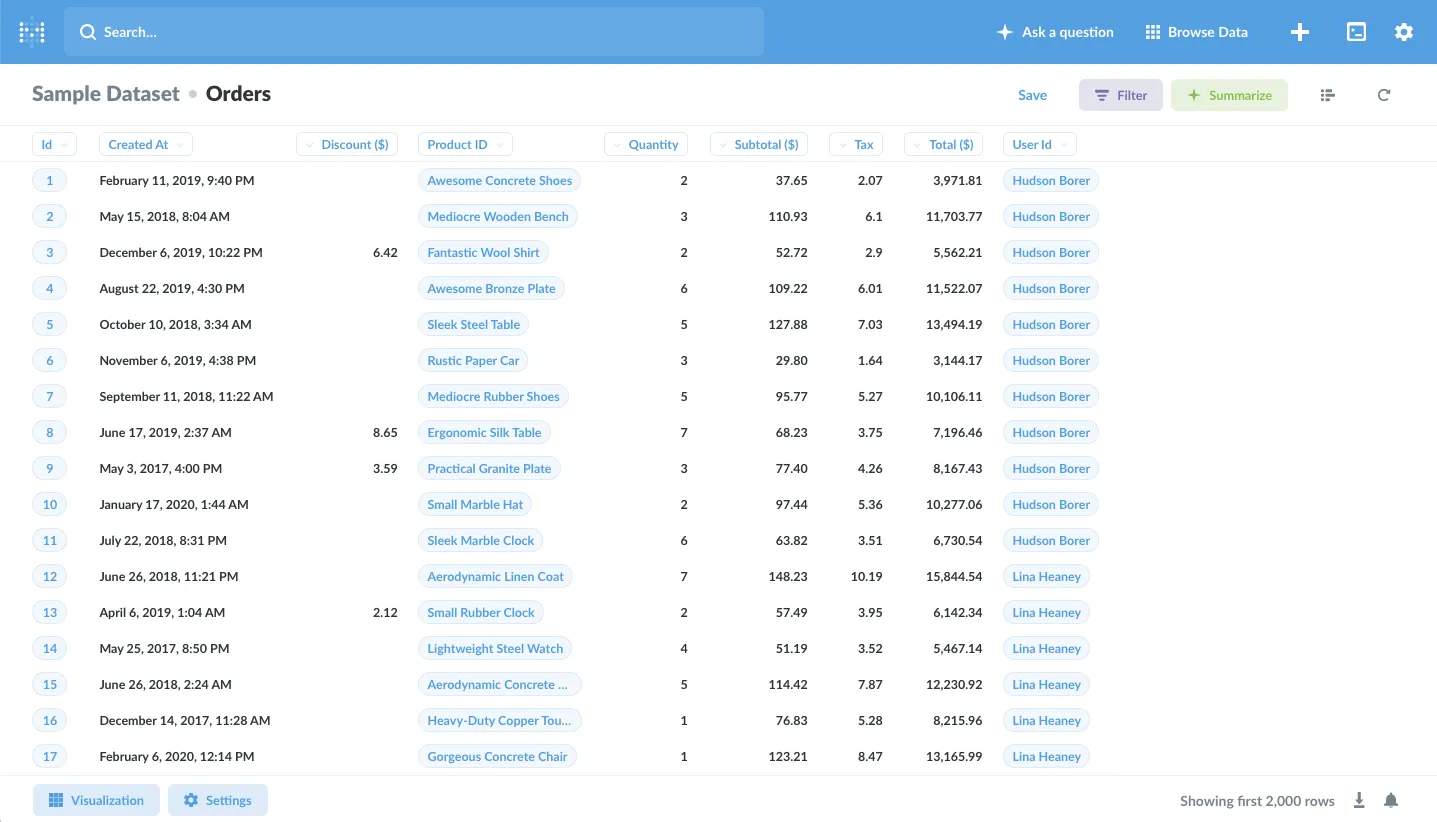Viewport: 1437px width, 822px height.
Task: Open the Aerodynamic Linen Coat product
Action: (x=496, y=576)
